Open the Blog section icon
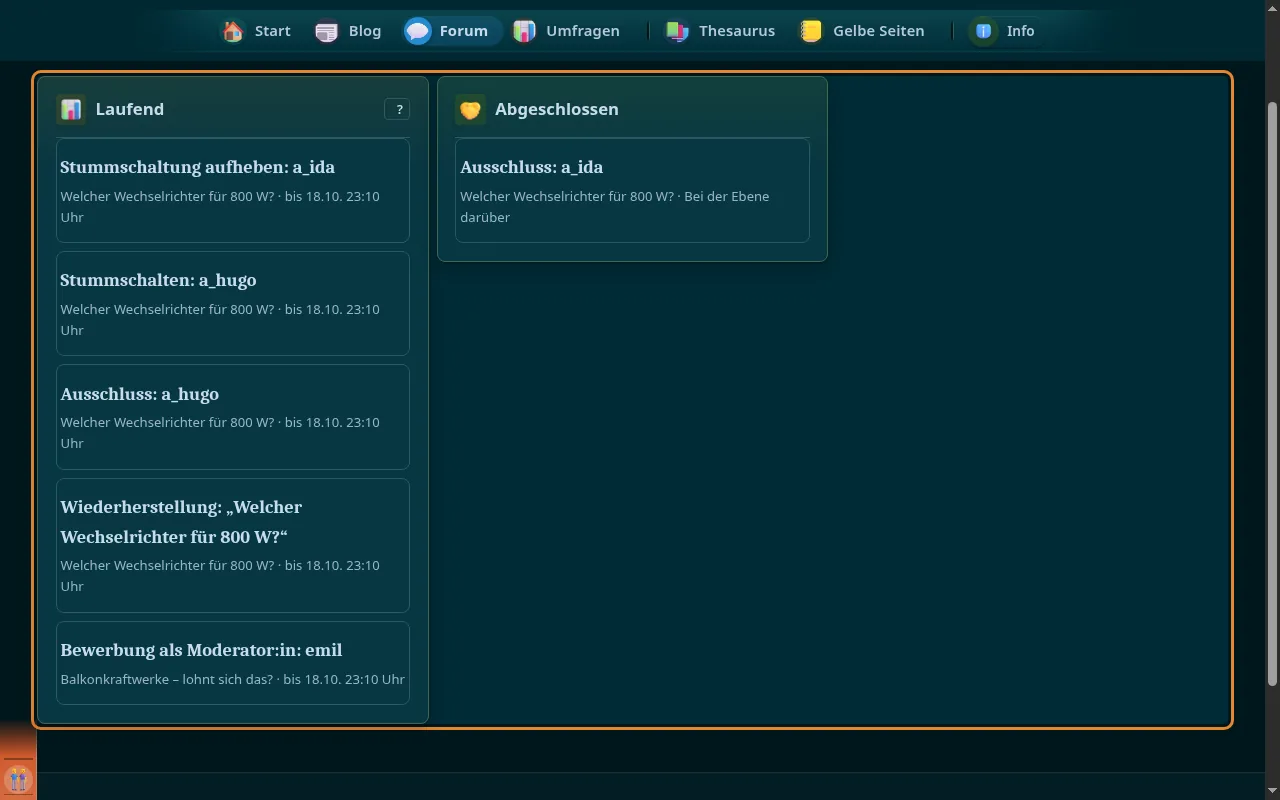The height and width of the screenshot is (800, 1280). pos(327,31)
